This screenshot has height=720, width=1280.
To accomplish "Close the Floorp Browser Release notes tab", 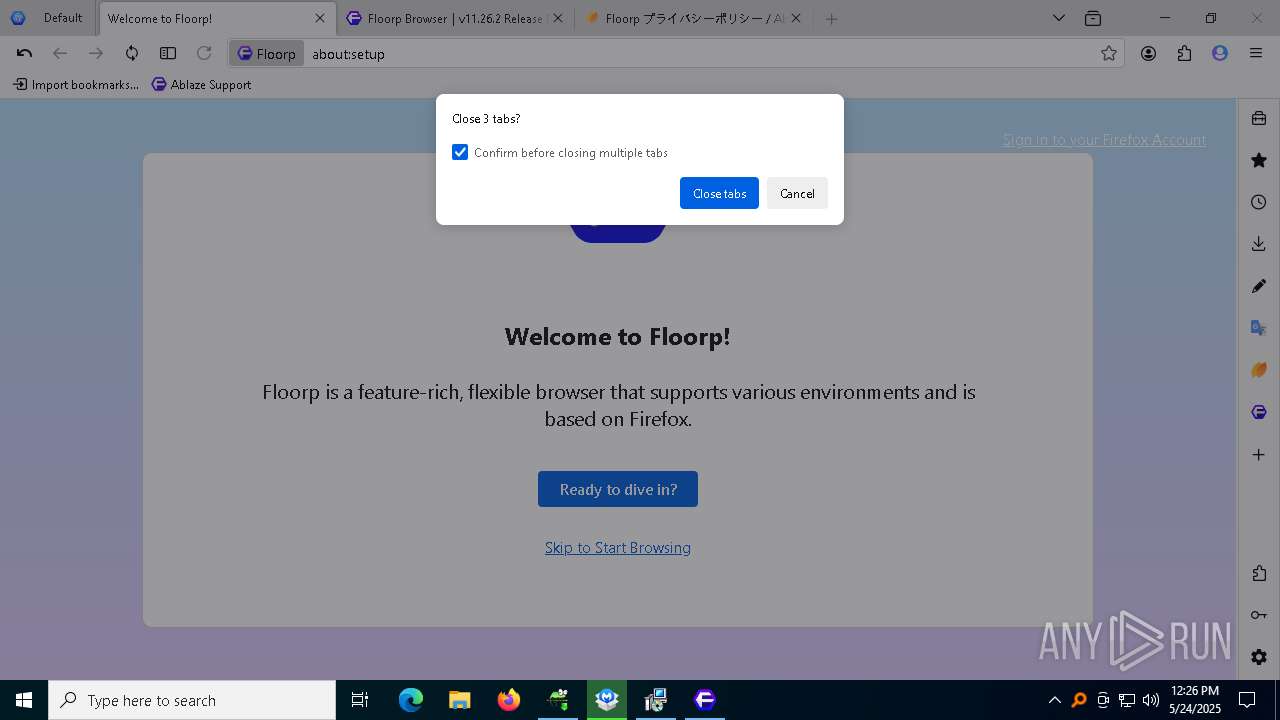I will 558,18.
